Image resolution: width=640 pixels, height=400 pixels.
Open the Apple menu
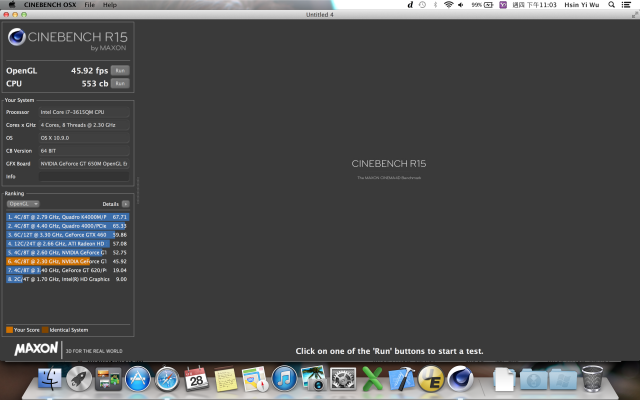(12, 4)
